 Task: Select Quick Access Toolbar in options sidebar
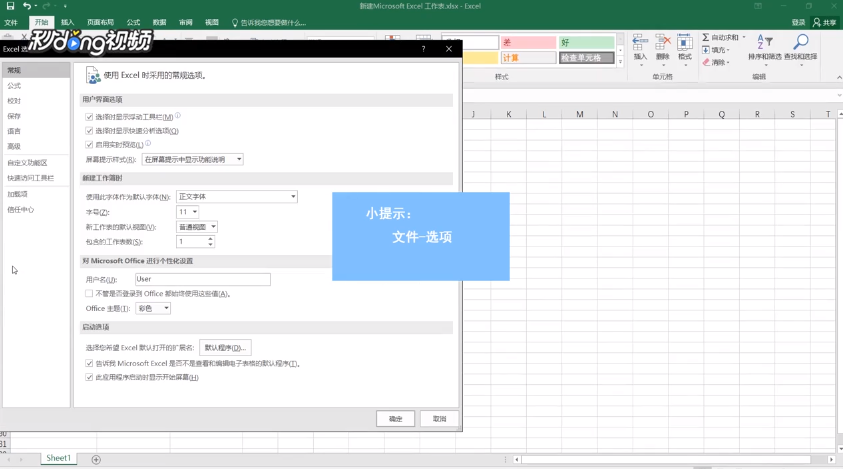36,177
